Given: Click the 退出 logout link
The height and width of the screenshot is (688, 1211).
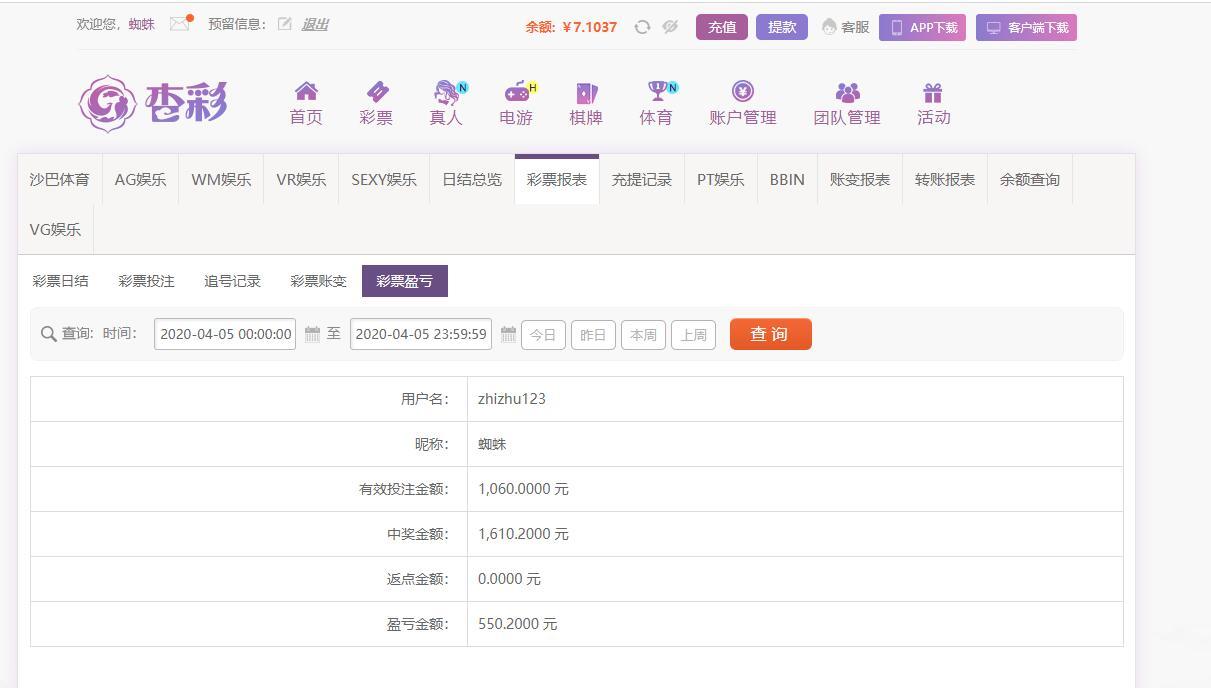Looking at the screenshot, I should point(315,24).
